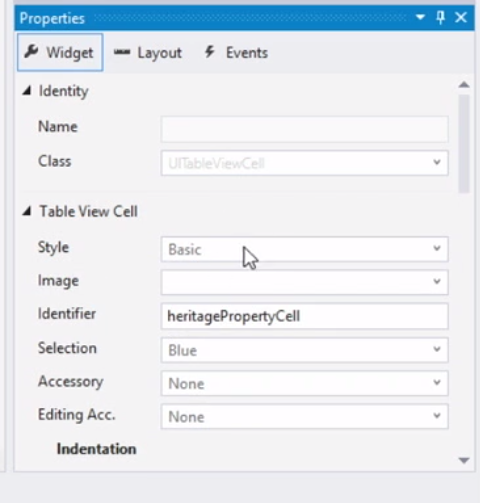Open the Editing Acc. dropdown
Image resolution: width=480 pixels, height=503 pixels.
(x=304, y=416)
